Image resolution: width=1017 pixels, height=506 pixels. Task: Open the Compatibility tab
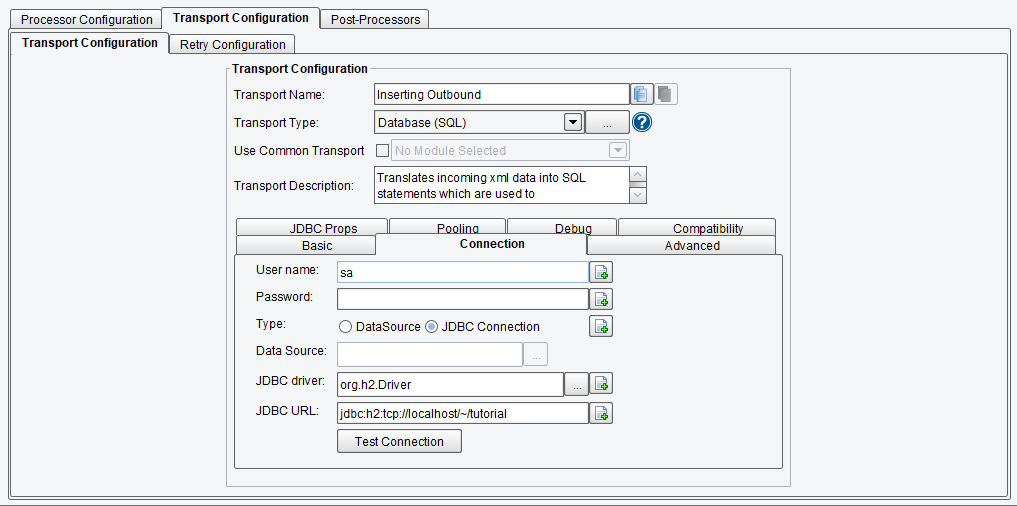pos(697,227)
